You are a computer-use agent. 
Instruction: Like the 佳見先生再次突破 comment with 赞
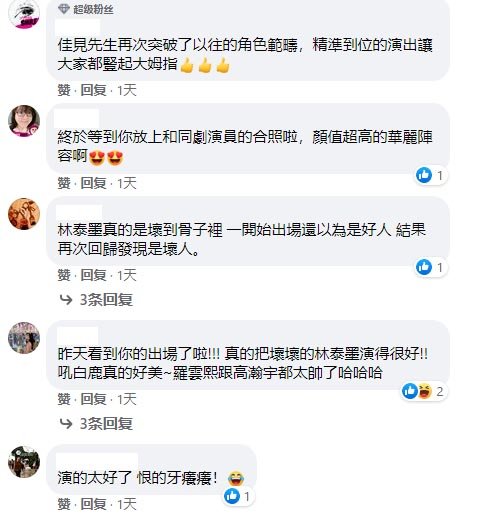(64, 90)
